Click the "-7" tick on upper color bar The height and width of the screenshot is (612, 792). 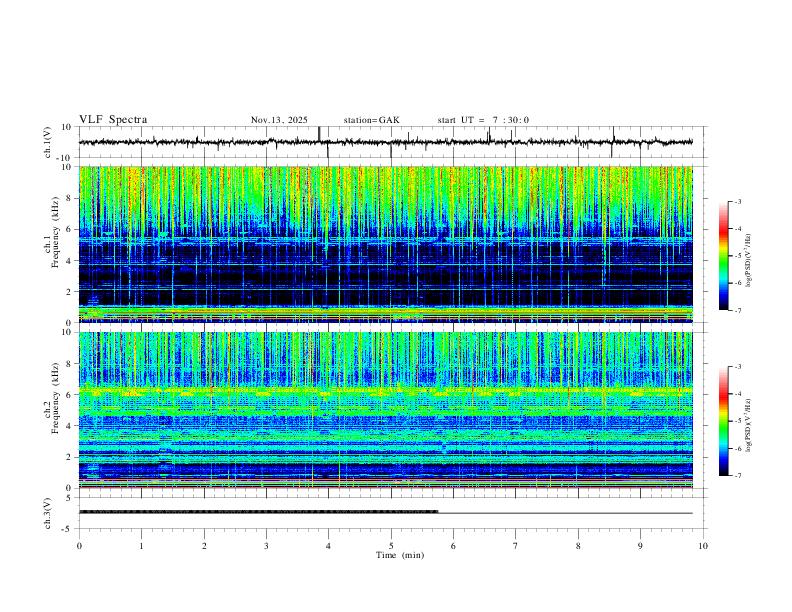[x=737, y=310]
